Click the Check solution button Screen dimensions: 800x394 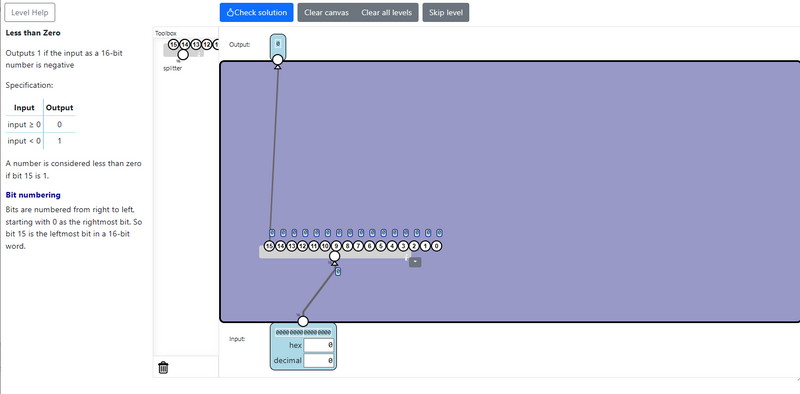coord(256,13)
